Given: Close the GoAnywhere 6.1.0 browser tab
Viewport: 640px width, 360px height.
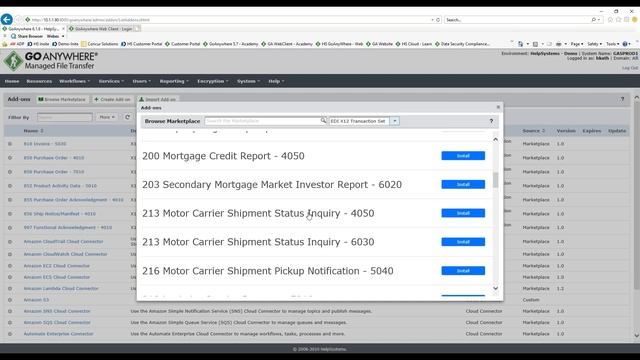Looking at the screenshot, I should click(x=63, y=29).
